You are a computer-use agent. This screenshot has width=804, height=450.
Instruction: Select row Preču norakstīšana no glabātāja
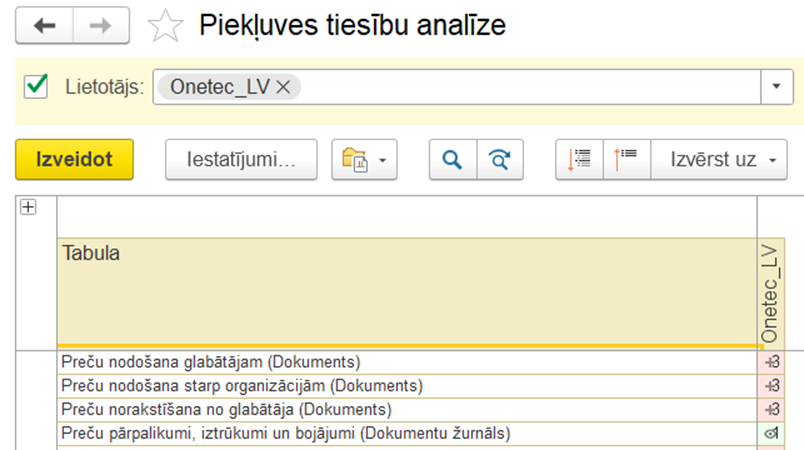coord(407,410)
